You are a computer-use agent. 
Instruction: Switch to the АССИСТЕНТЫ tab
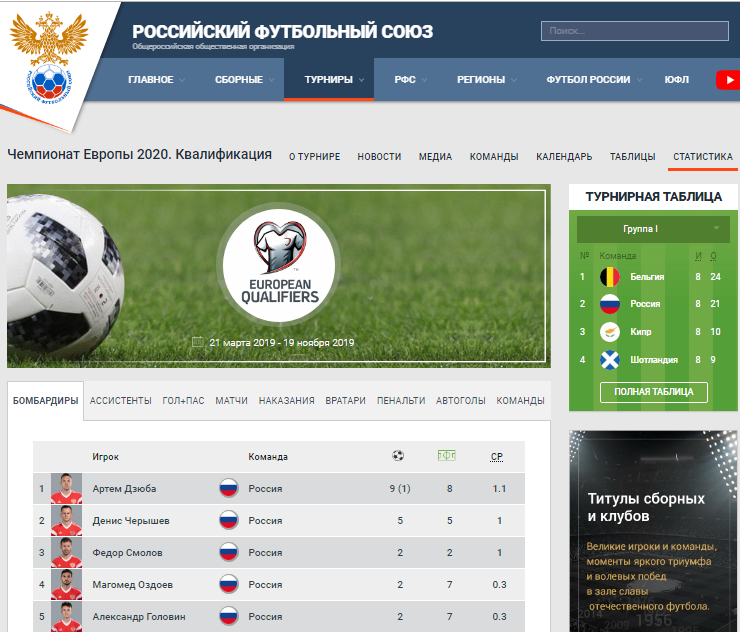pos(121,401)
